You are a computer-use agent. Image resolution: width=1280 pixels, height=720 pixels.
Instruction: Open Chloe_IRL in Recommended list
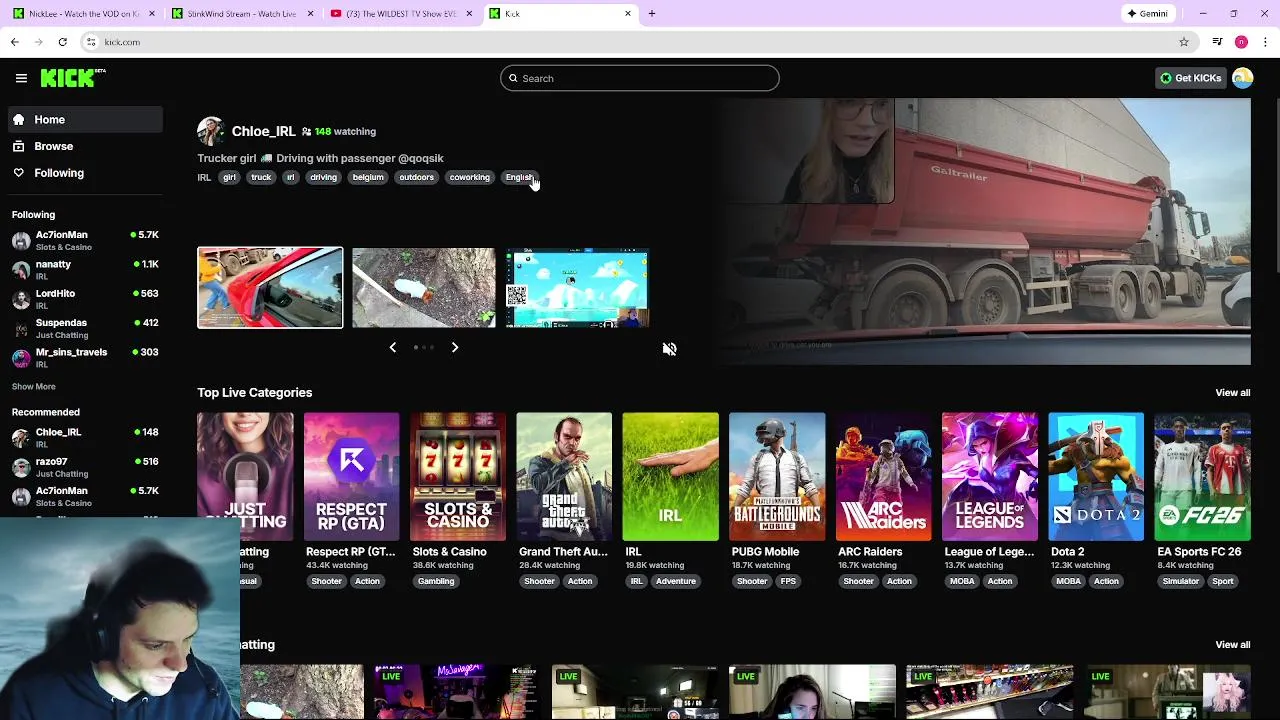(85, 437)
